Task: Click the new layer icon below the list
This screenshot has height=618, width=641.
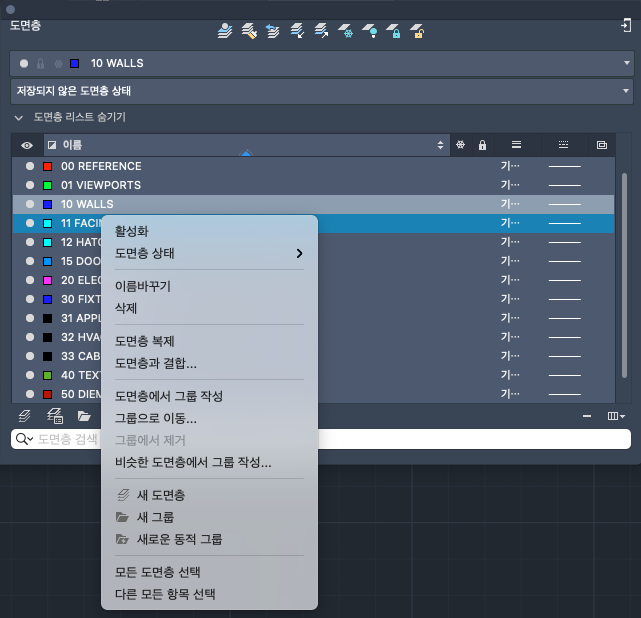Action: [x=25, y=416]
